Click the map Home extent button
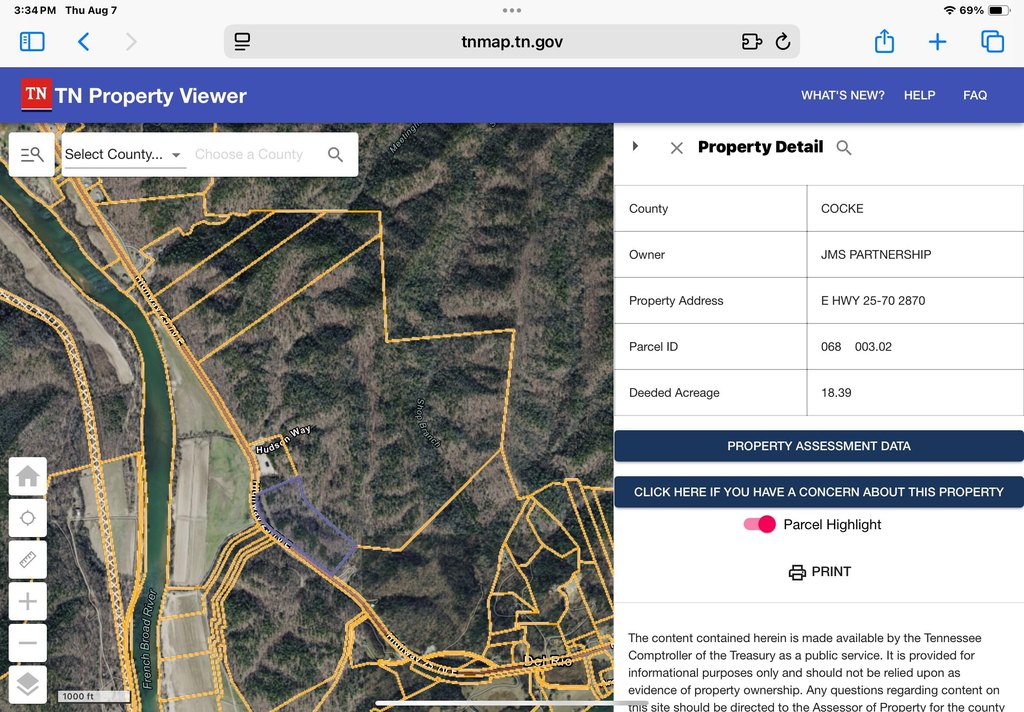 (x=28, y=476)
